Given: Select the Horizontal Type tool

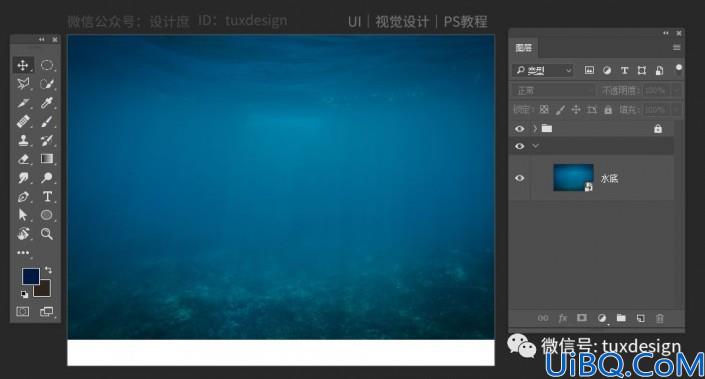Looking at the screenshot, I should 47,196.
